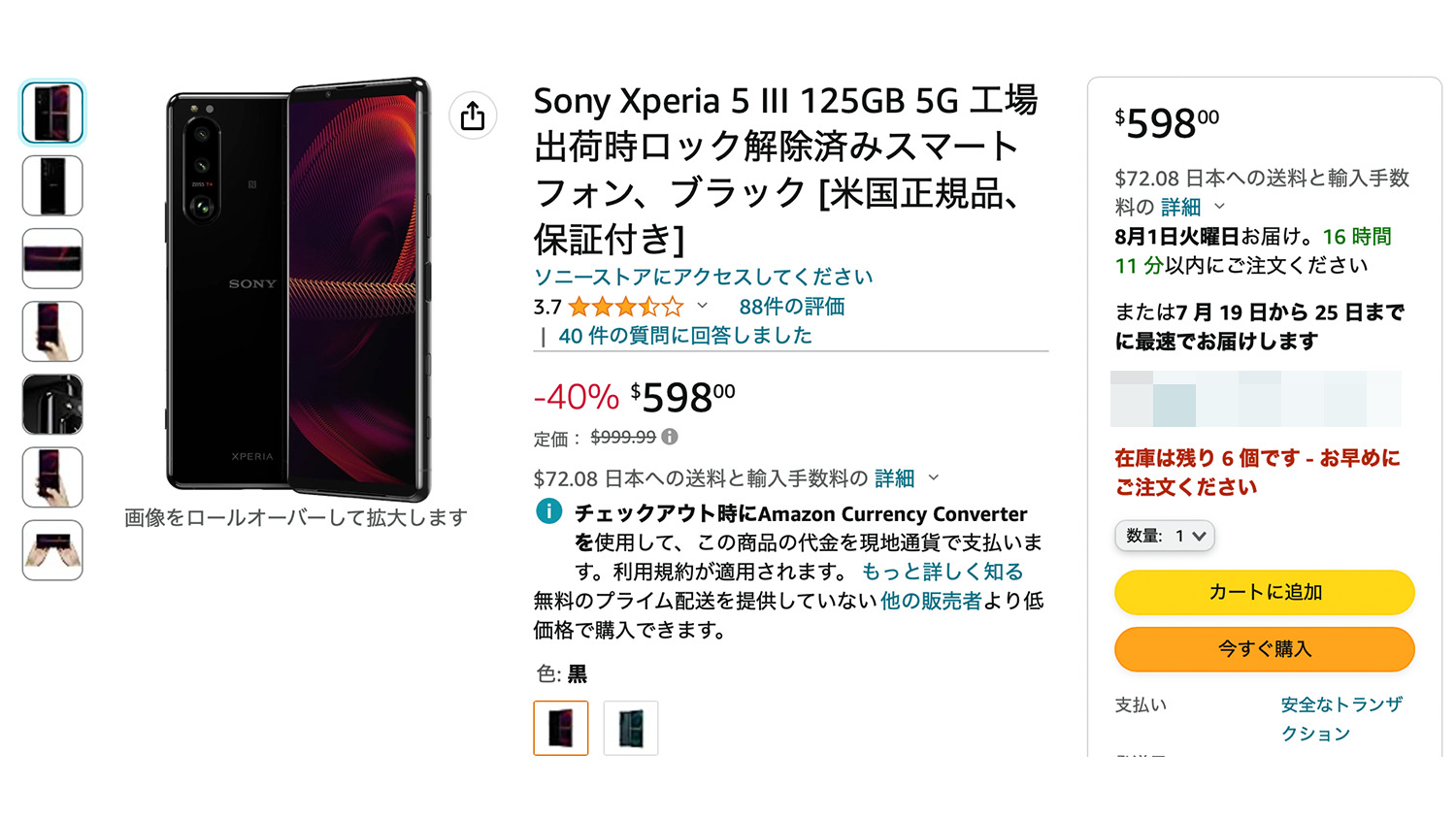The height and width of the screenshot is (819, 1456).
Task: Open the 88 ratings link
Action: (791, 307)
